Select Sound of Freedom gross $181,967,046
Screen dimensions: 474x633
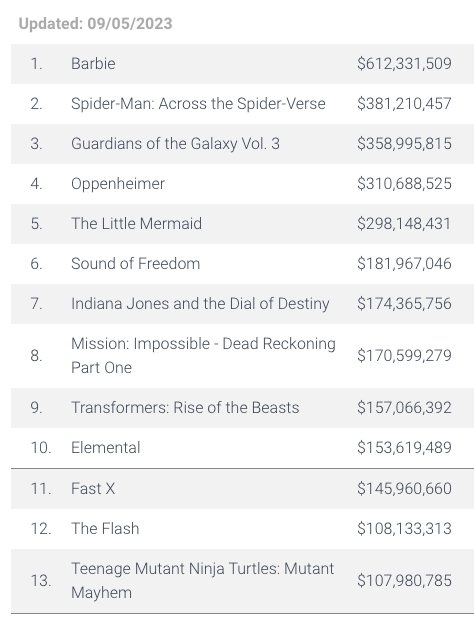tap(404, 264)
